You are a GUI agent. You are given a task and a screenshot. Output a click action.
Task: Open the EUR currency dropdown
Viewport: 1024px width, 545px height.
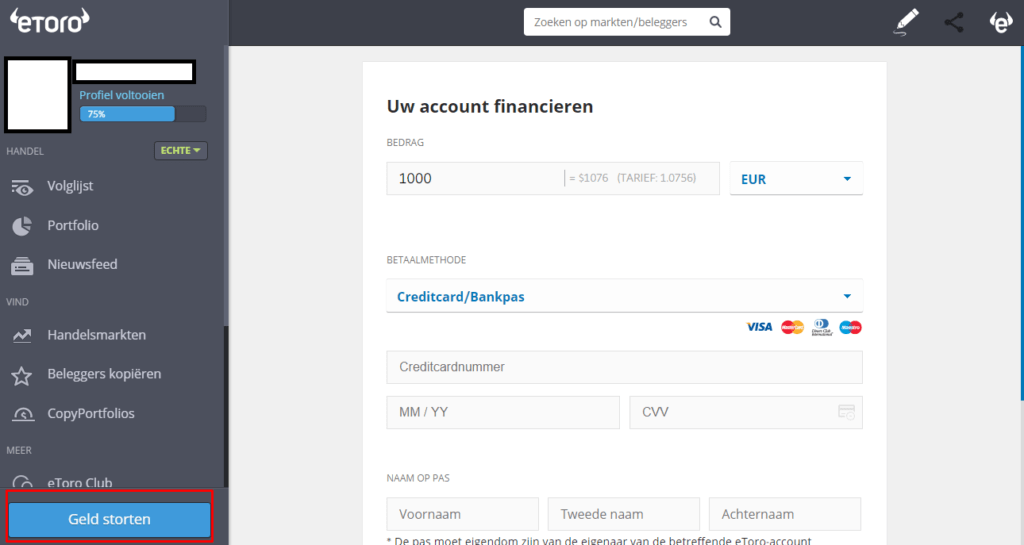(796, 178)
